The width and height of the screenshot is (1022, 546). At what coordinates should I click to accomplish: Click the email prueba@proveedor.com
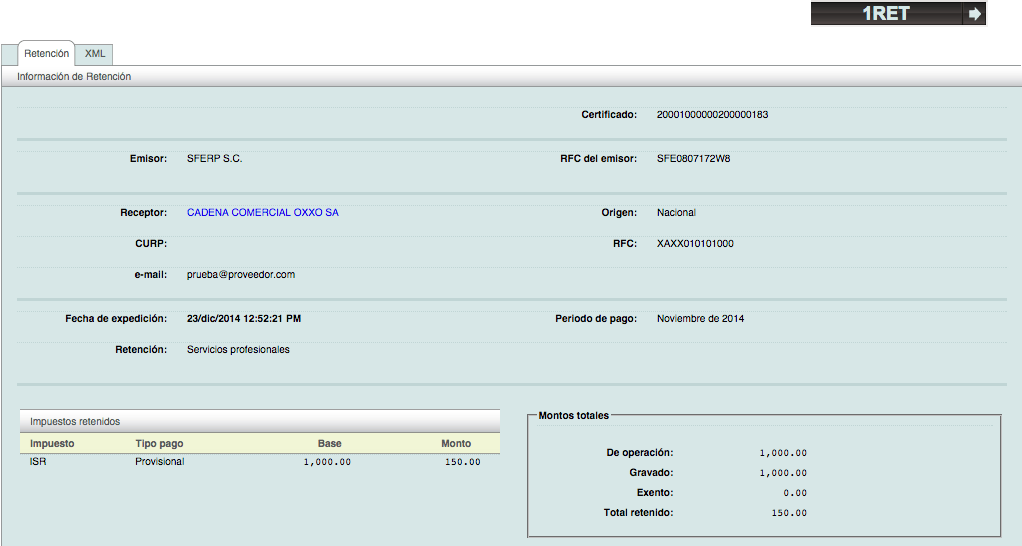pyautogui.click(x=240, y=275)
